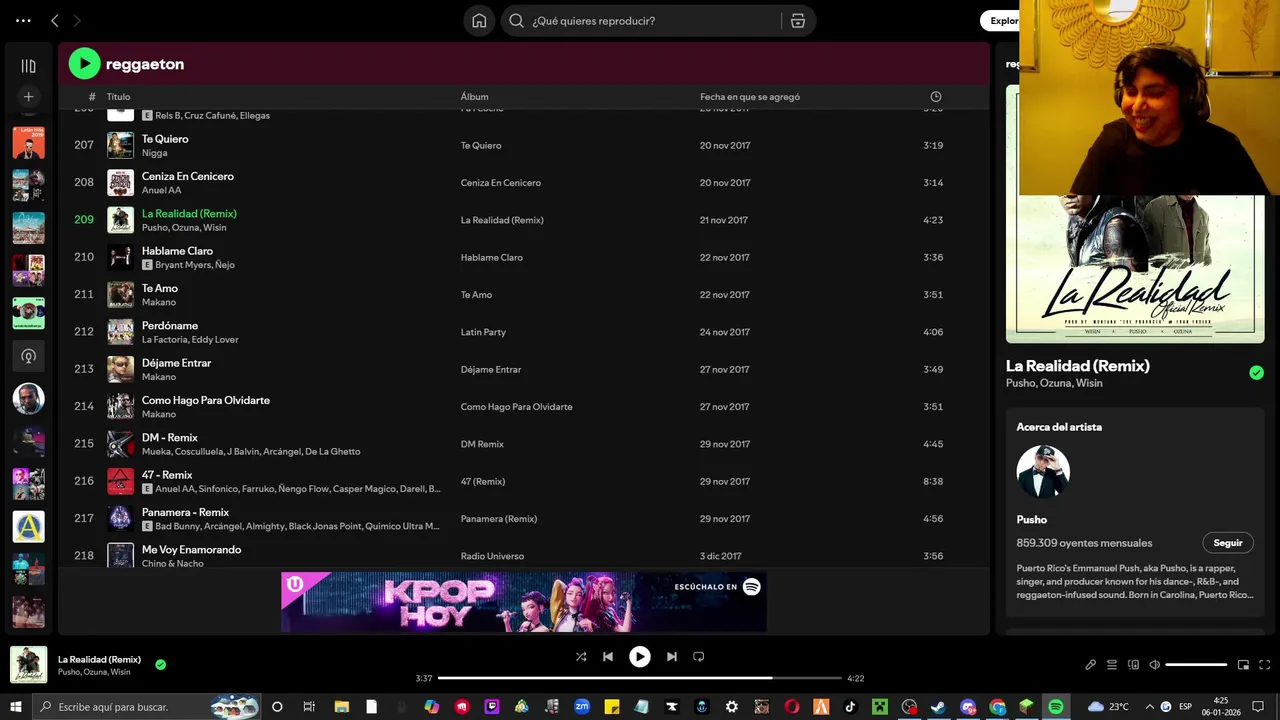1280x720 pixels.
Task: Collapse Your Library sidebar icon
Action: pos(28,66)
